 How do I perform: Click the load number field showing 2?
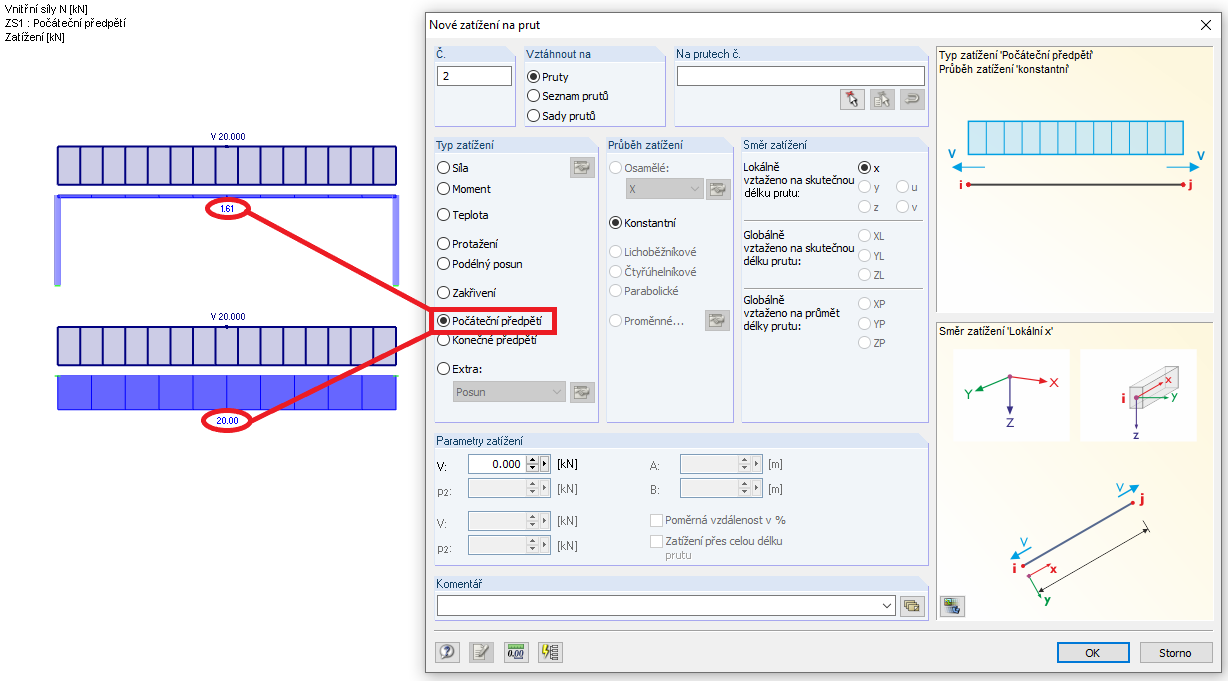tap(474, 76)
